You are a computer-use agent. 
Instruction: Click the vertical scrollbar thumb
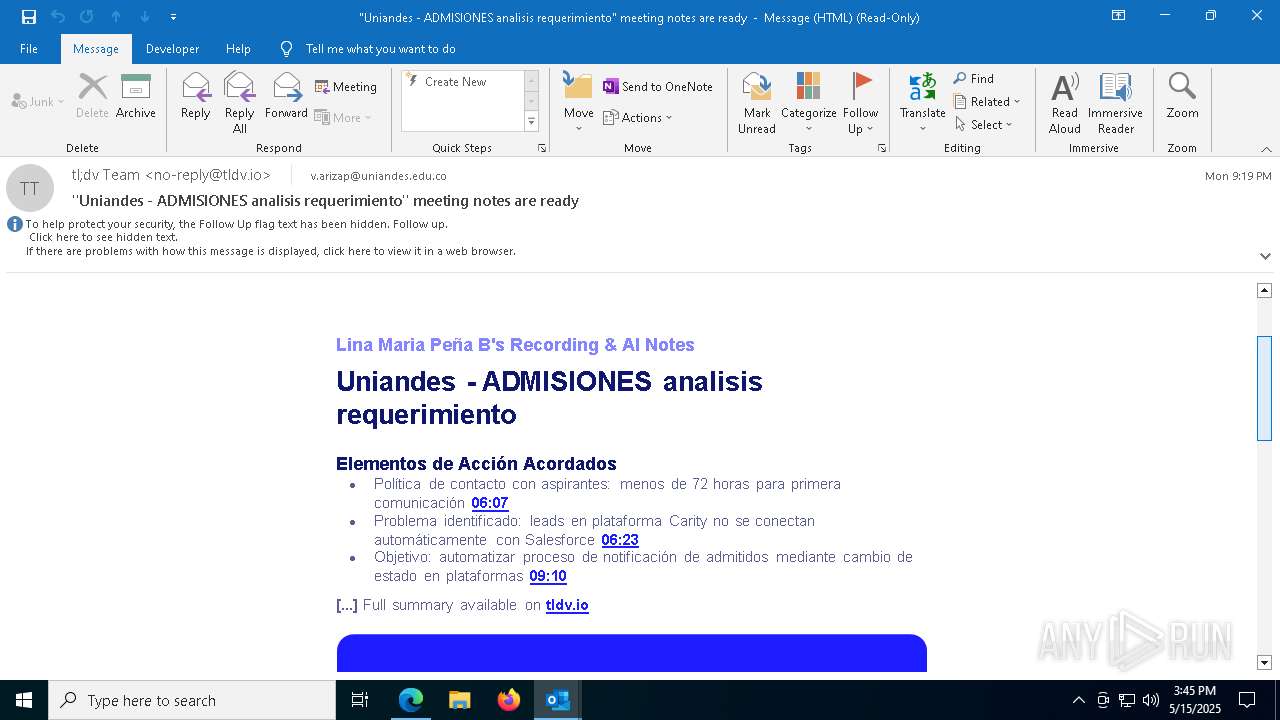1264,388
